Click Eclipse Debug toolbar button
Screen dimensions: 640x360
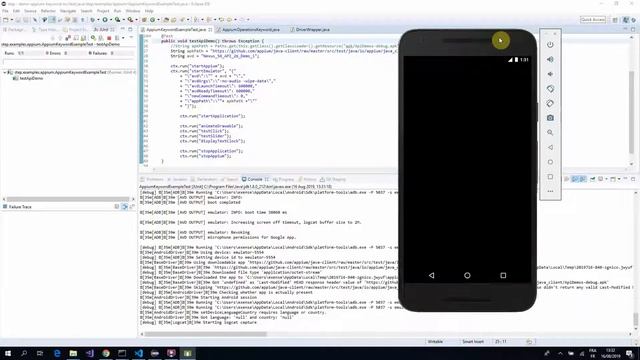tap(93, 20)
